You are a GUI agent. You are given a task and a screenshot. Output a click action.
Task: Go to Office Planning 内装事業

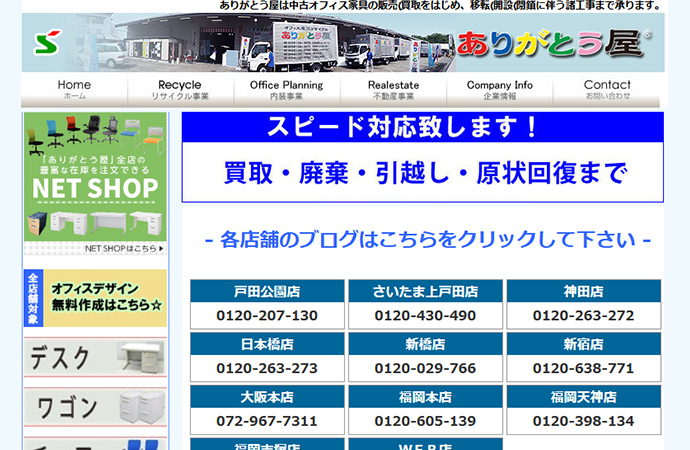tap(287, 90)
